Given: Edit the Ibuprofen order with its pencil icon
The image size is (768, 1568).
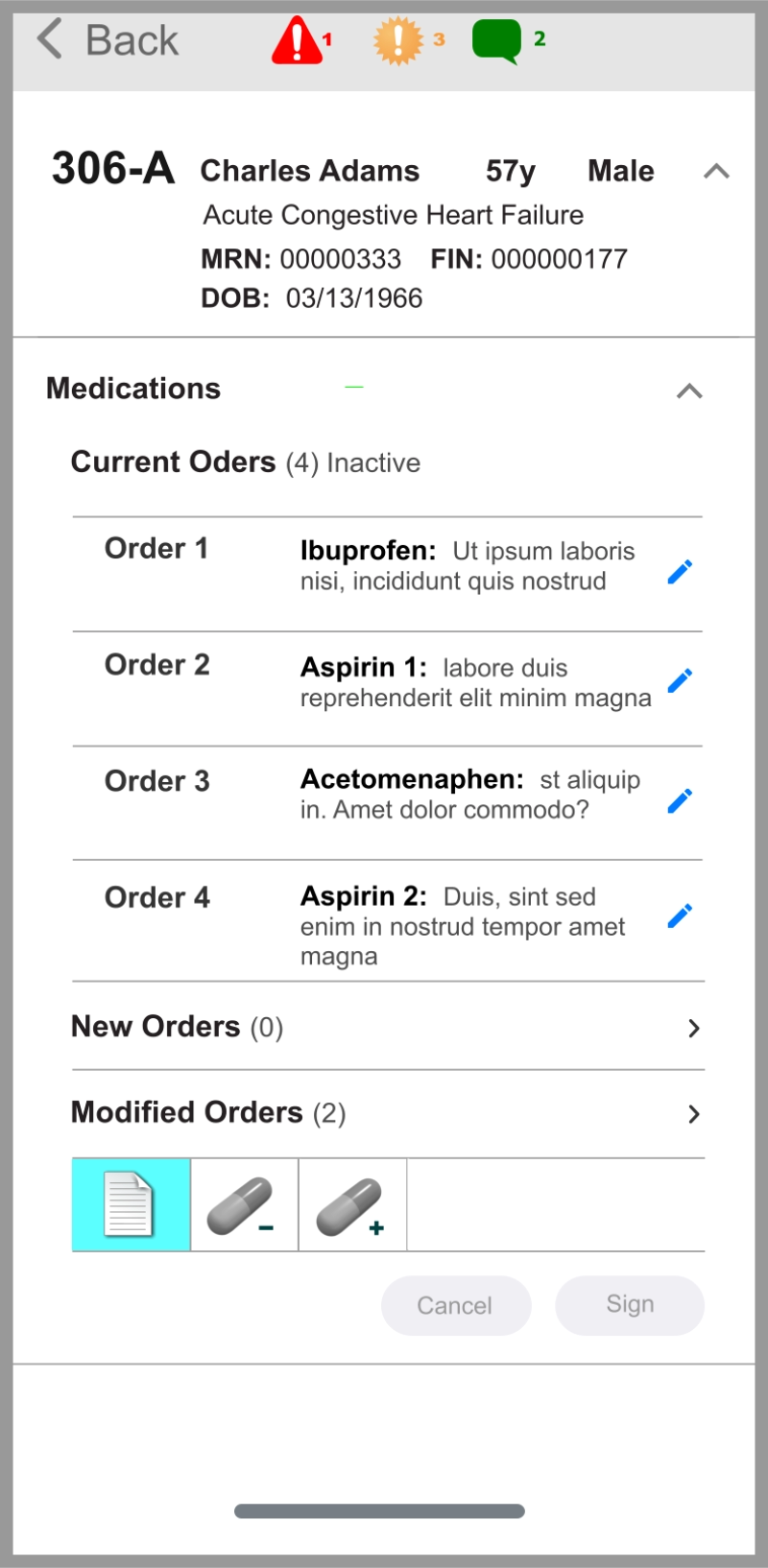Looking at the screenshot, I should coord(680,572).
